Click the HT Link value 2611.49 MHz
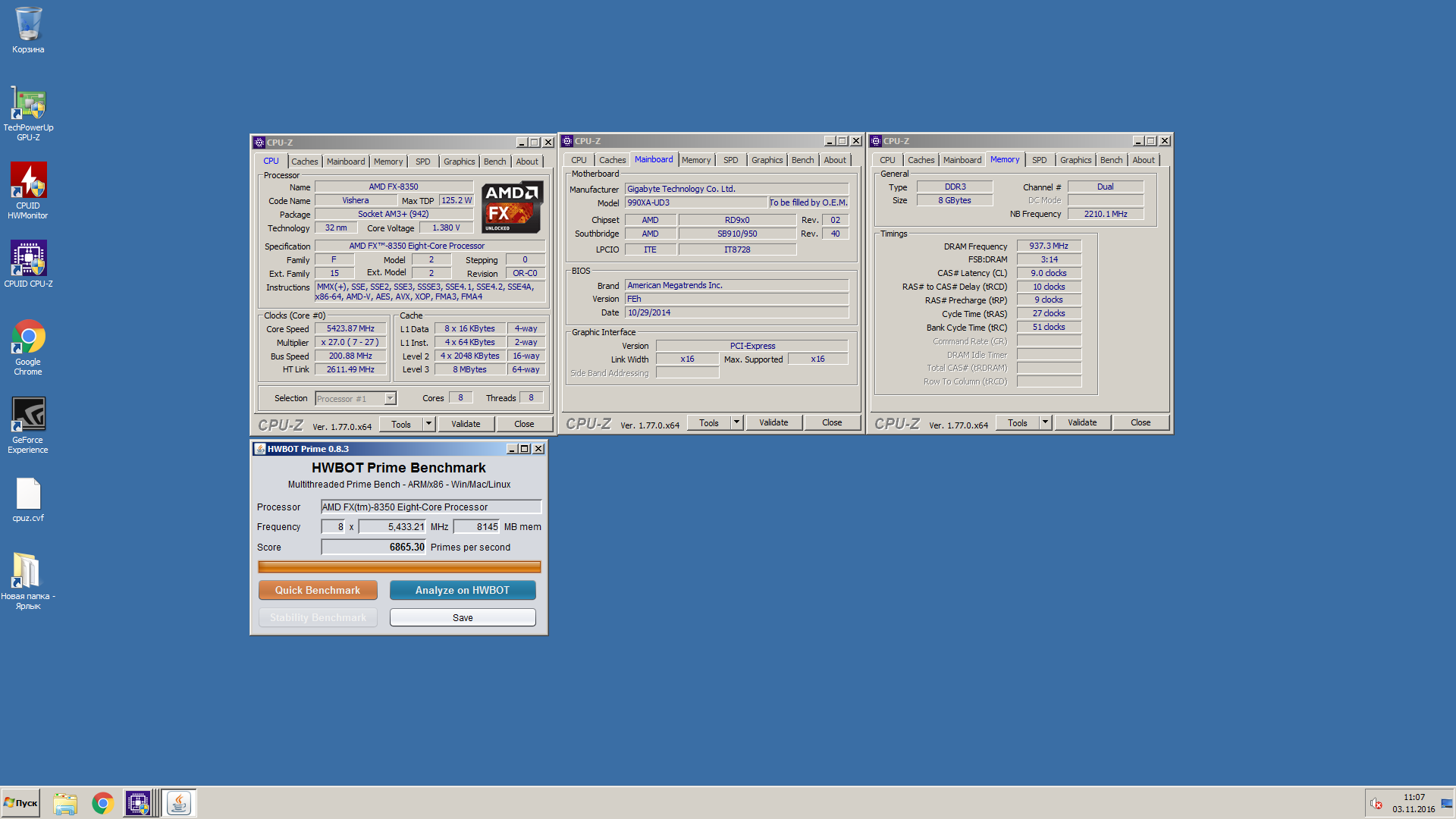 tap(350, 369)
